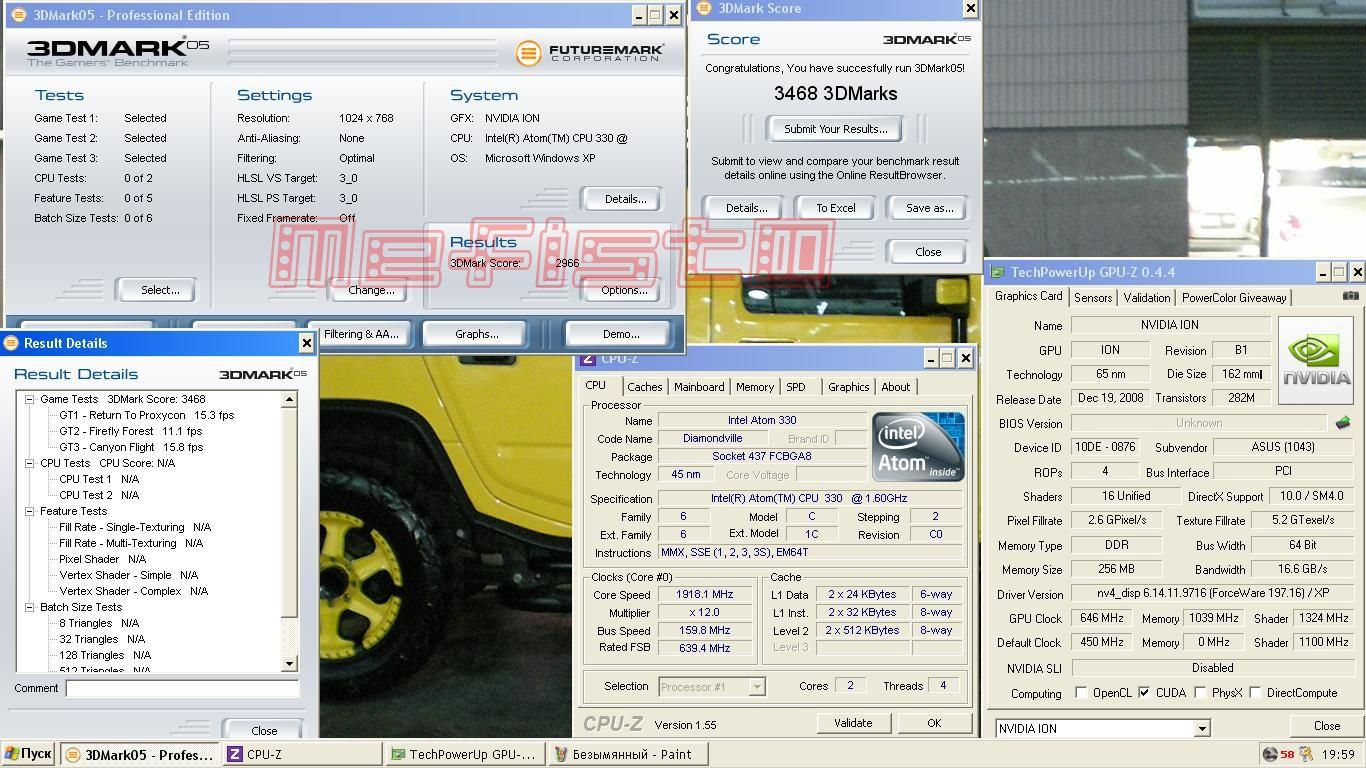Screen dimensions: 1366x768
Task: Open the Caches tab in CPU-Z
Action: (x=644, y=387)
